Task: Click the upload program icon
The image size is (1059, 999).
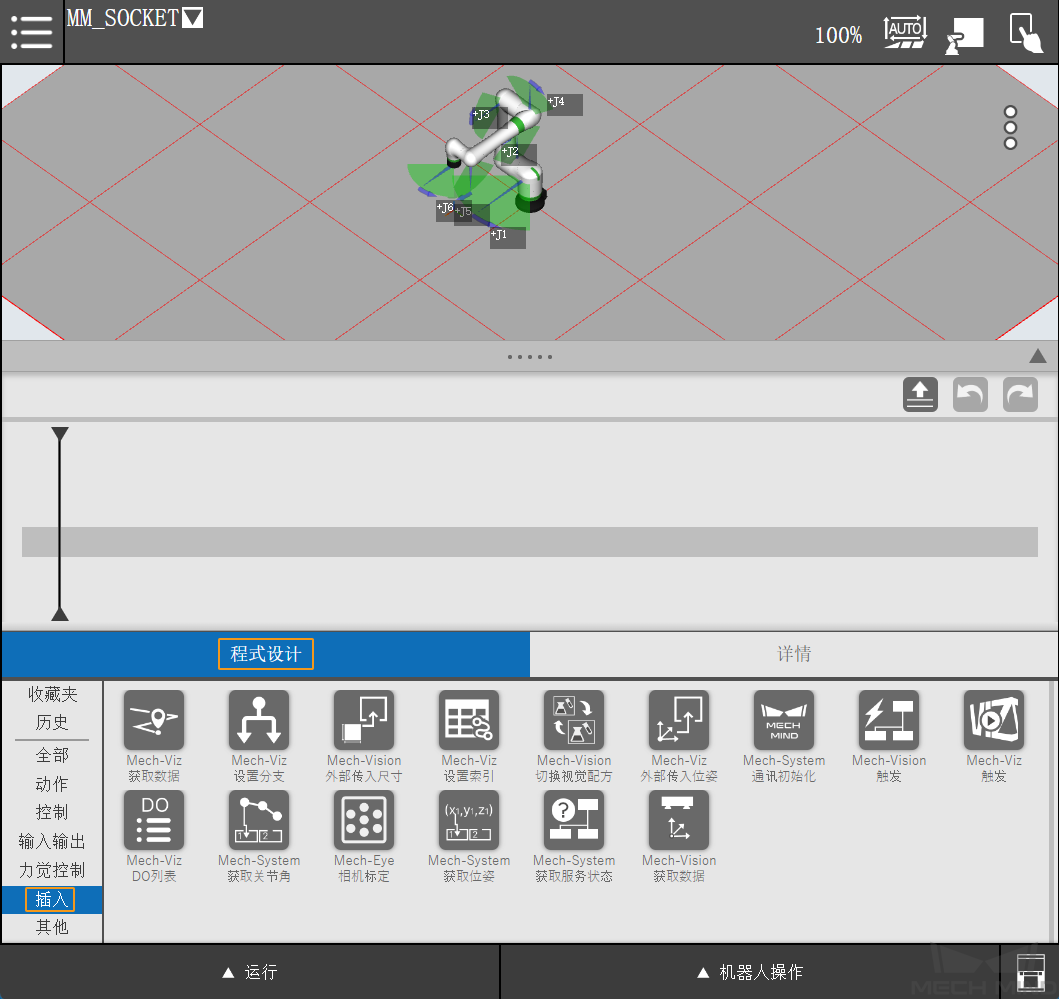Action: 920,394
